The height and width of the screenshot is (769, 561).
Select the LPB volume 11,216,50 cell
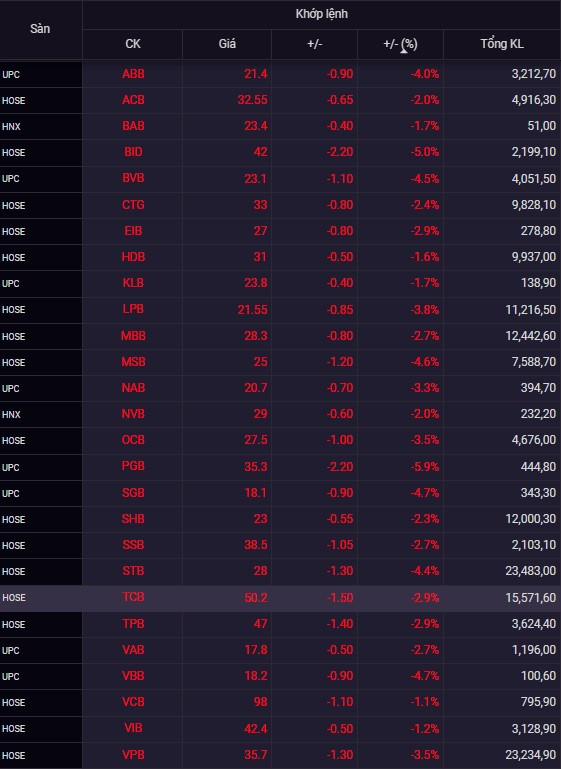click(x=531, y=310)
